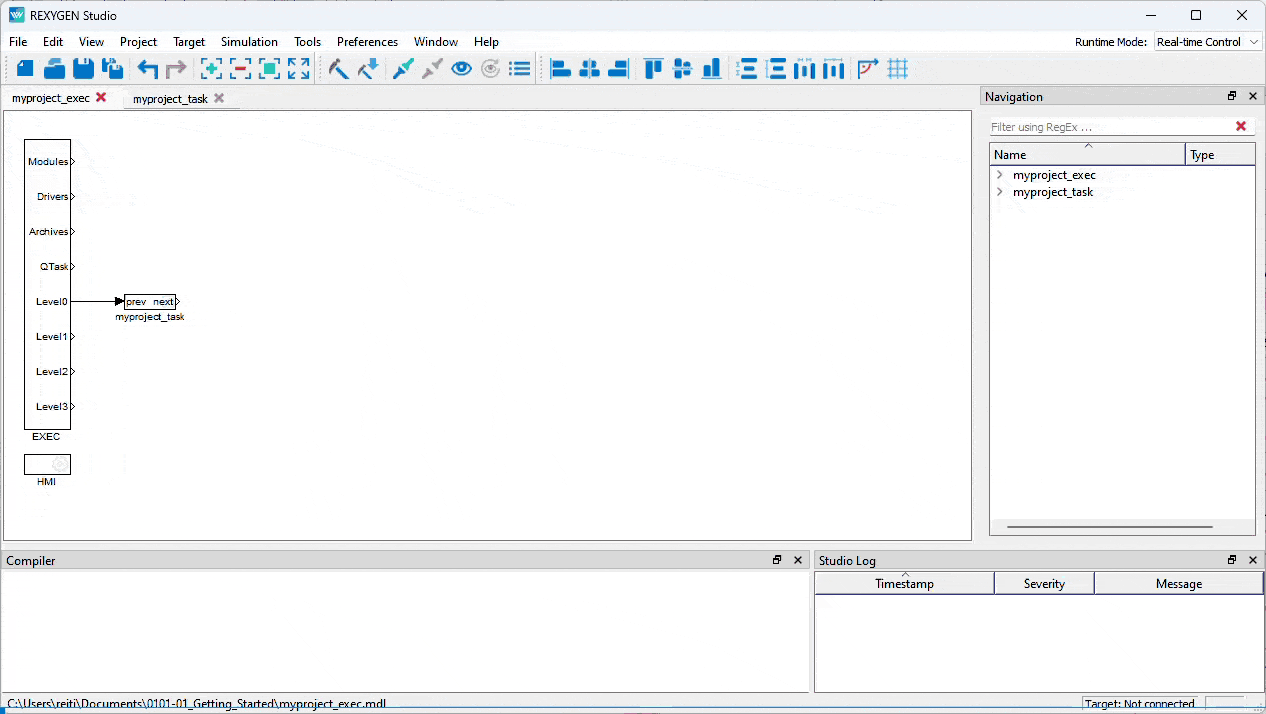Open the File menu
This screenshot has height=714, width=1266.
coord(18,42)
